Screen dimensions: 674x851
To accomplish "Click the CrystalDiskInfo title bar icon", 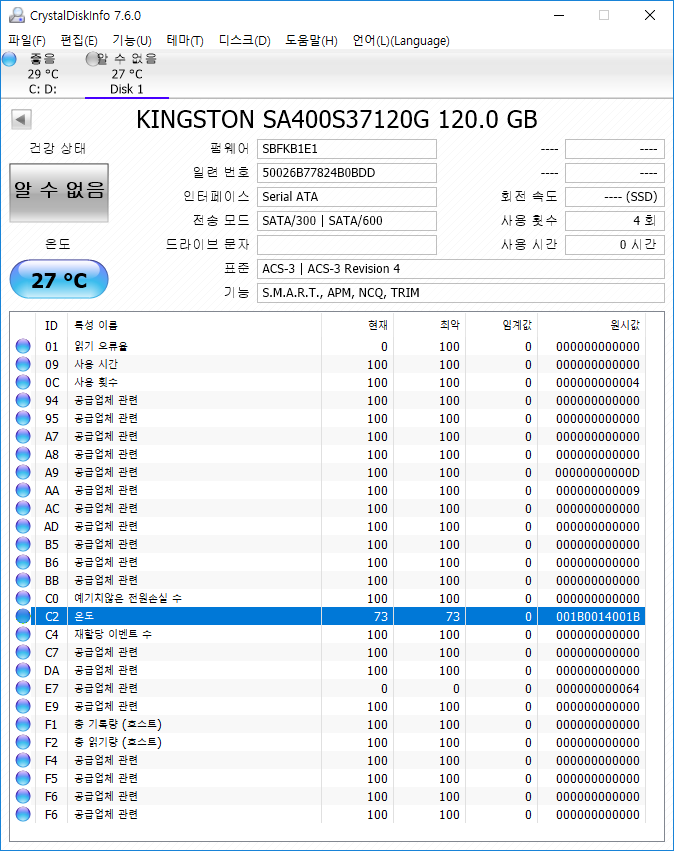I will coord(17,15).
